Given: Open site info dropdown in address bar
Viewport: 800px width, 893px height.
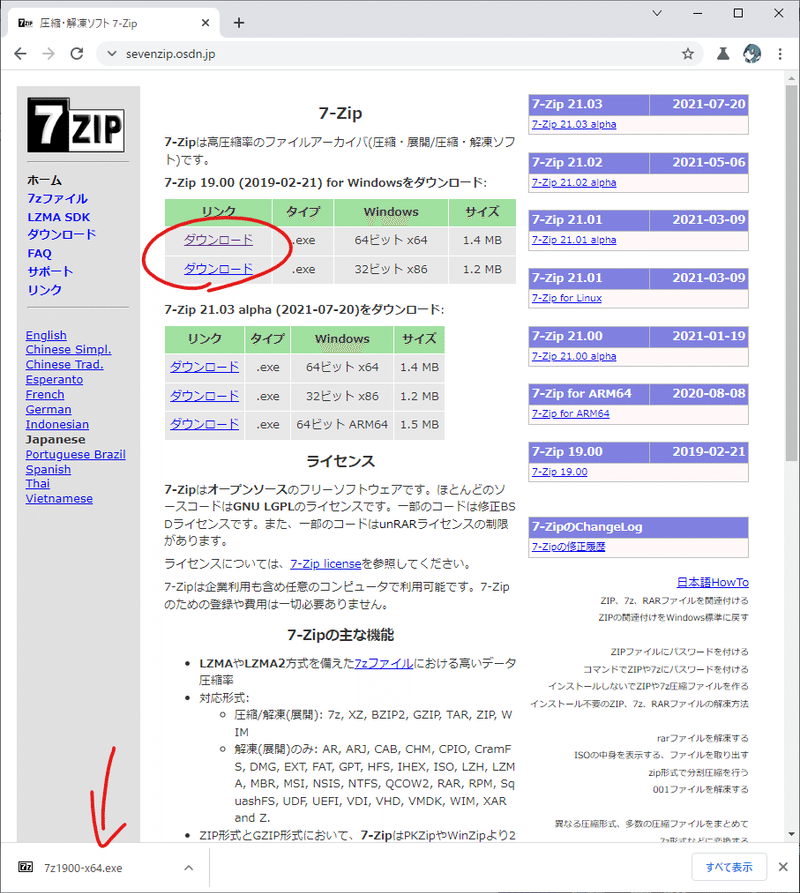Looking at the screenshot, I should [112, 54].
